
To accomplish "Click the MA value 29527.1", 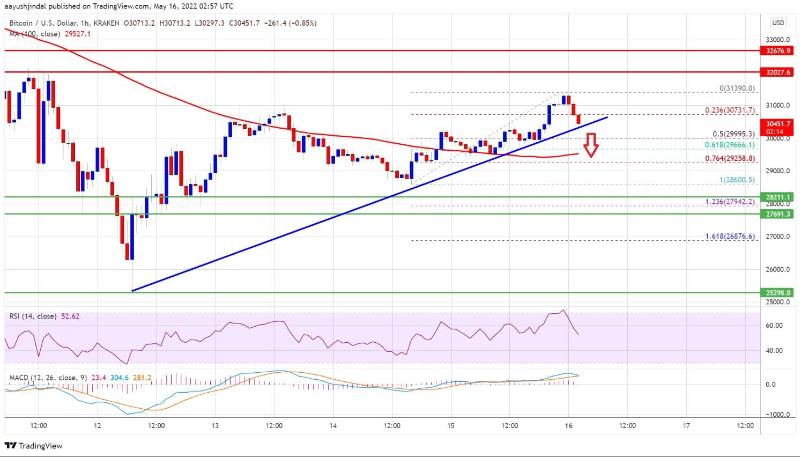I will (x=78, y=34).
